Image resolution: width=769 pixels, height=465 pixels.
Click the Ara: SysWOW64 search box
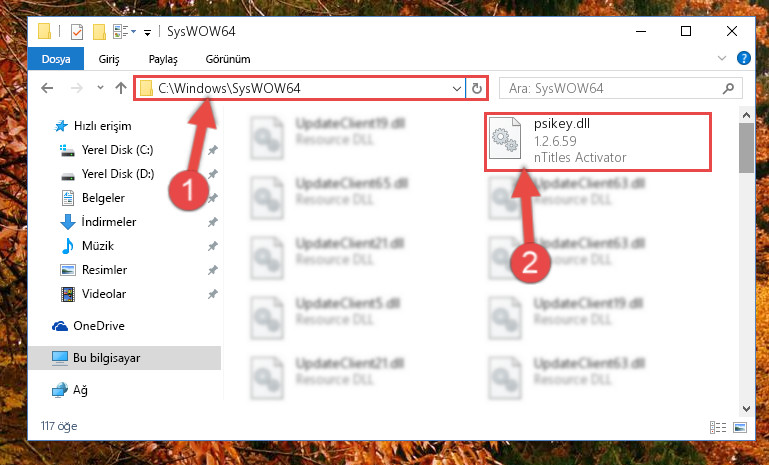[x=613, y=88]
